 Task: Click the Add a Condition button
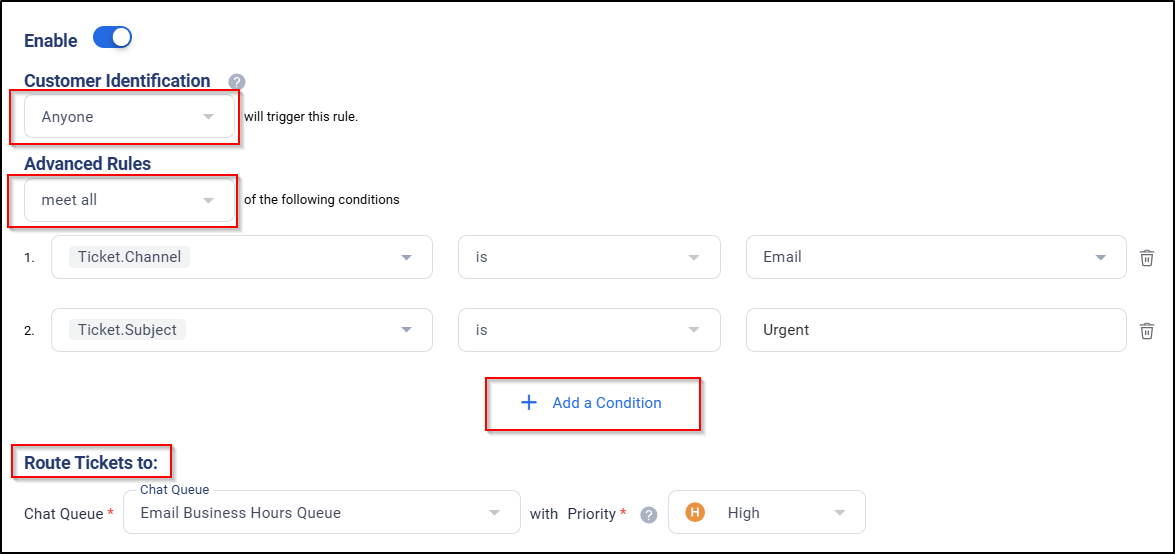[x=592, y=403]
